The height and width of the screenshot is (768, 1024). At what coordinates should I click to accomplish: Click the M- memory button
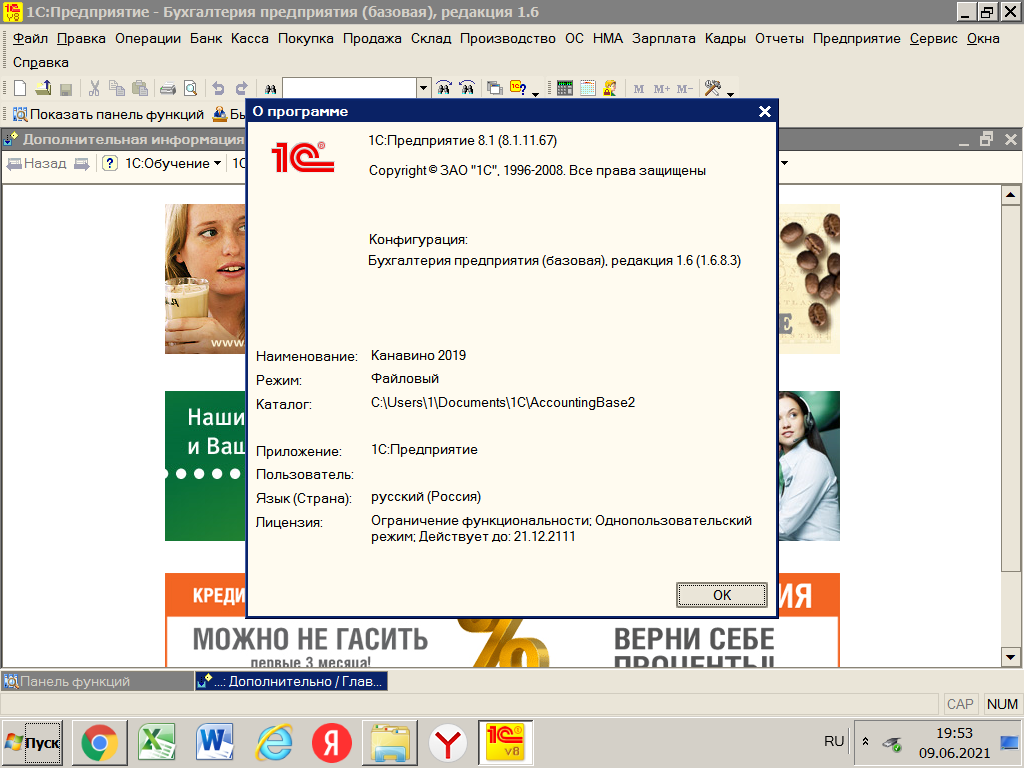tap(684, 89)
